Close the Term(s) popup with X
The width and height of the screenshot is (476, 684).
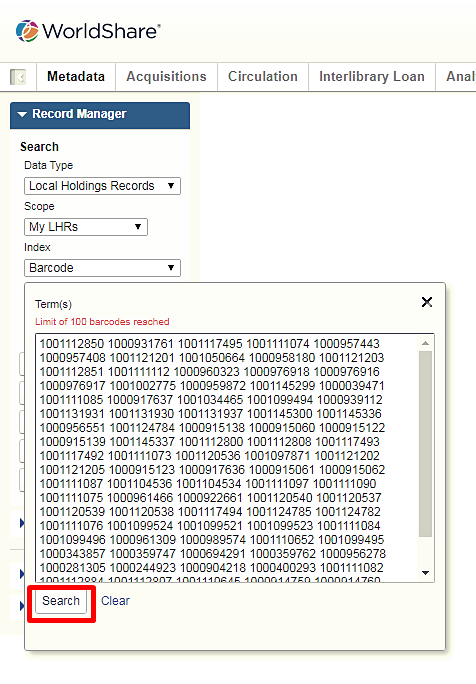427,302
